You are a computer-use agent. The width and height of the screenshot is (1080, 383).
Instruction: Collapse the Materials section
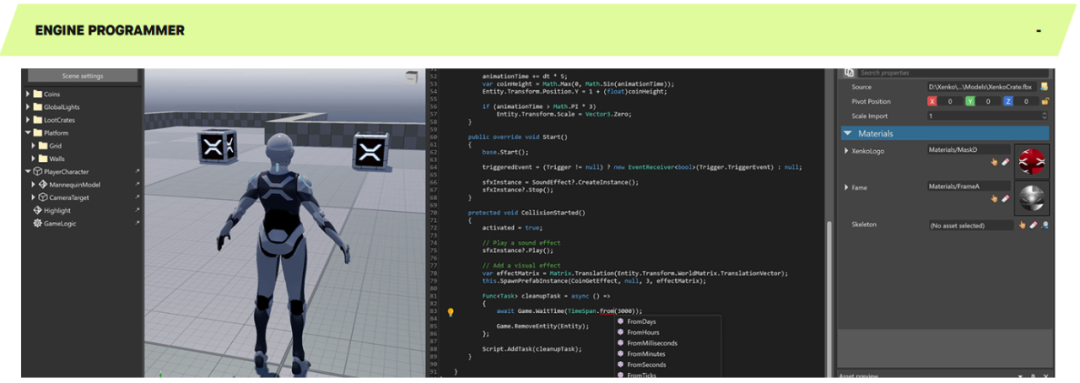pos(848,133)
